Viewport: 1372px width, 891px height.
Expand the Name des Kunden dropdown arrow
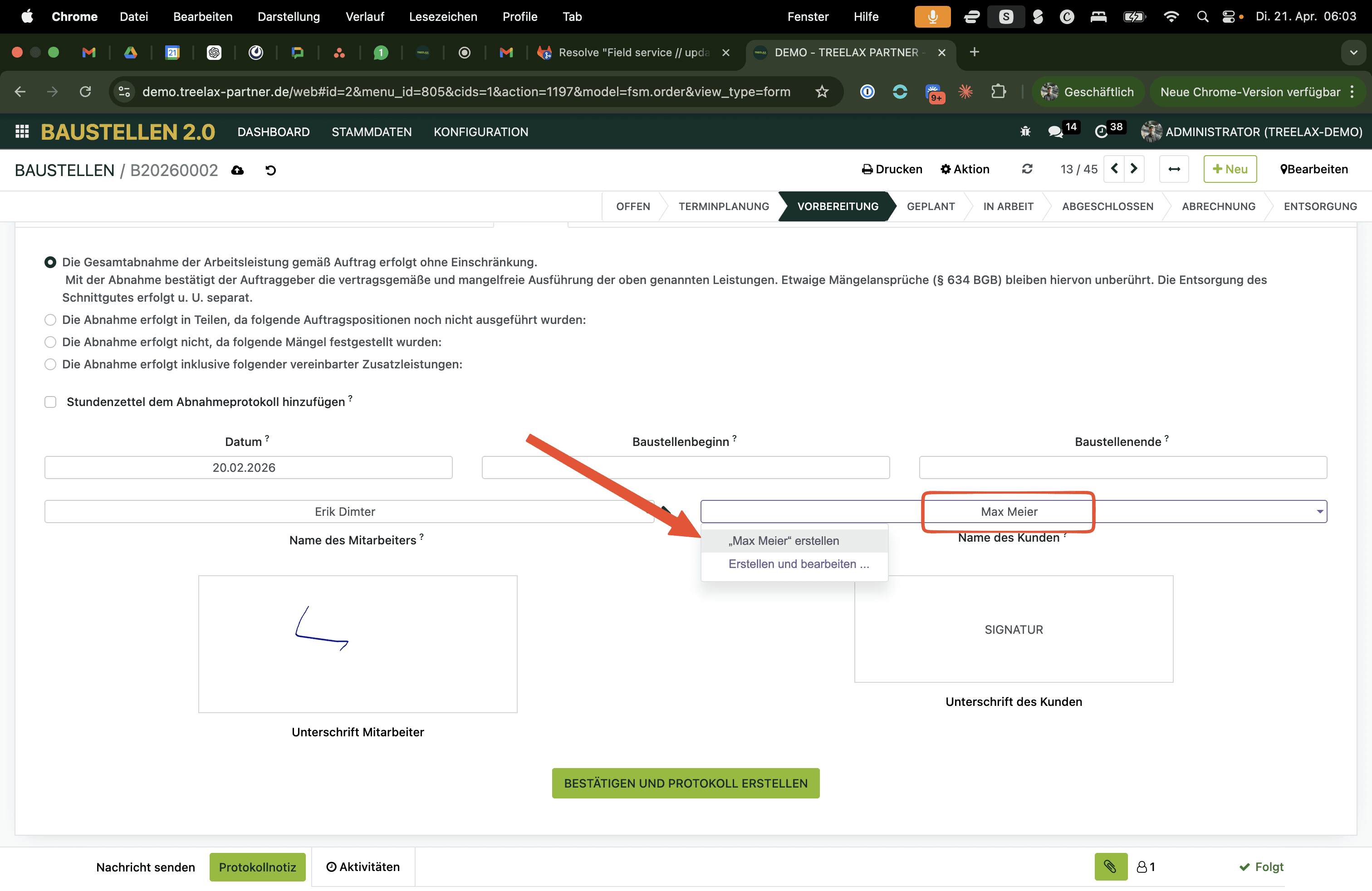tap(1319, 512)
